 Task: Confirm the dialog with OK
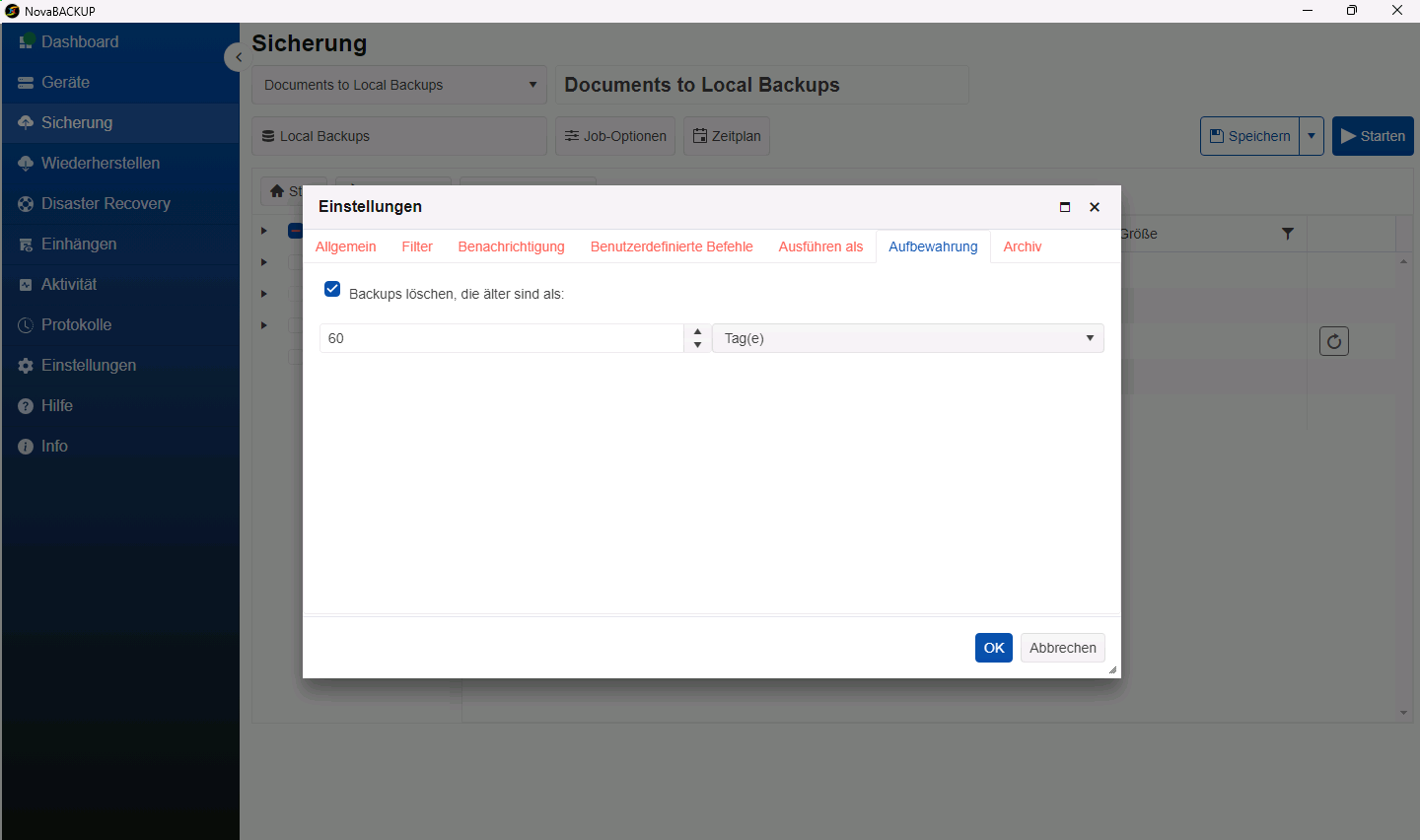[994, 648]
